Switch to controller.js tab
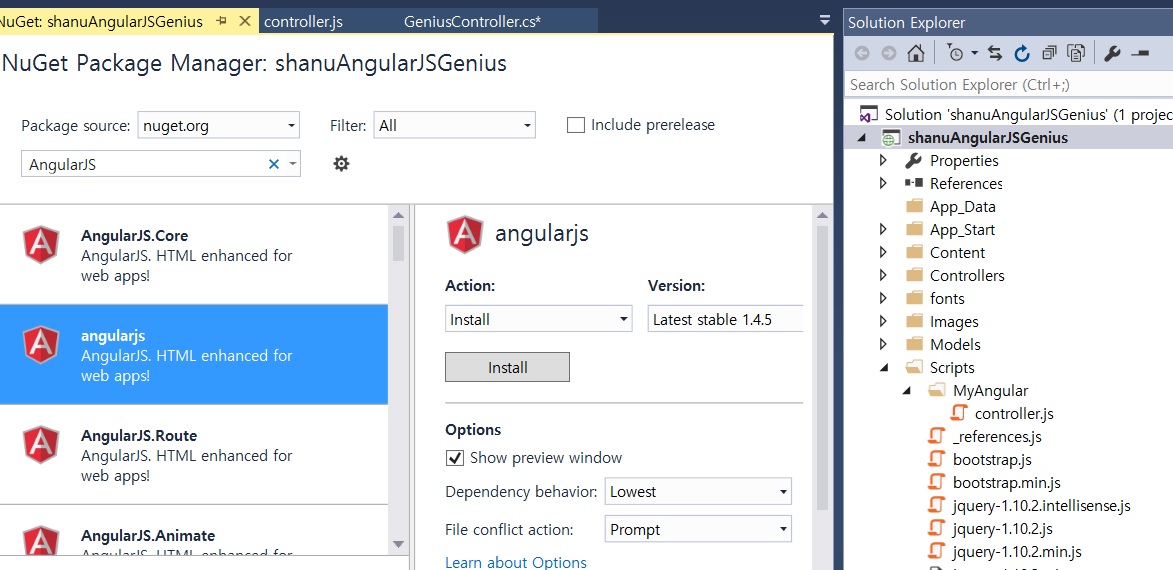The height and width of the screenshot is (570, 1173). (x=303, y=22)
